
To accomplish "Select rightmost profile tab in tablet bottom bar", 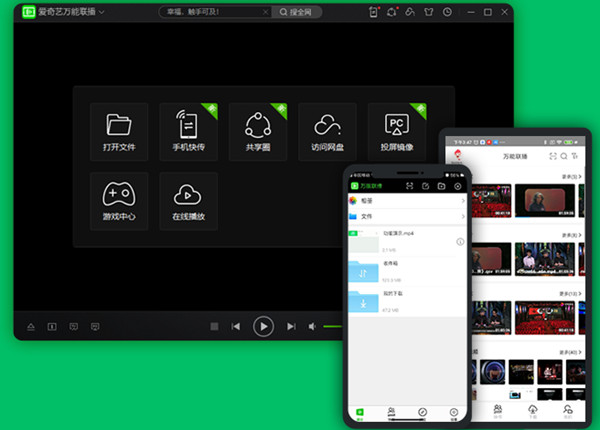I will pyautogui.click(x=568, y=411).
